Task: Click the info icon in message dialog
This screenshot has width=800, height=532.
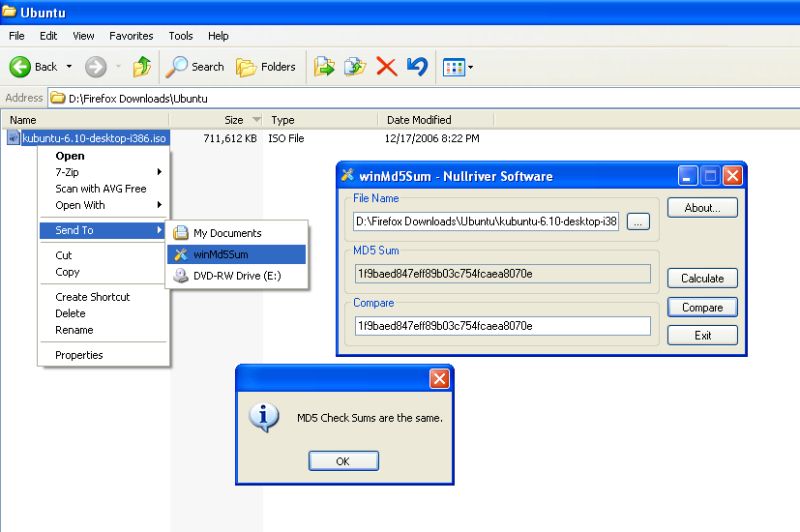Action: point(264,417)
